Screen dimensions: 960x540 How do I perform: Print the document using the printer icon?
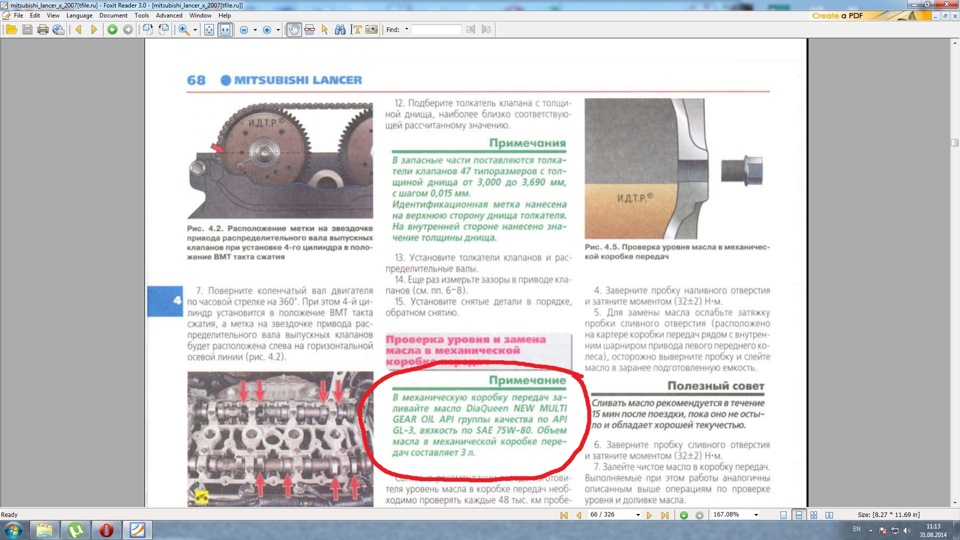click(42, 29)
